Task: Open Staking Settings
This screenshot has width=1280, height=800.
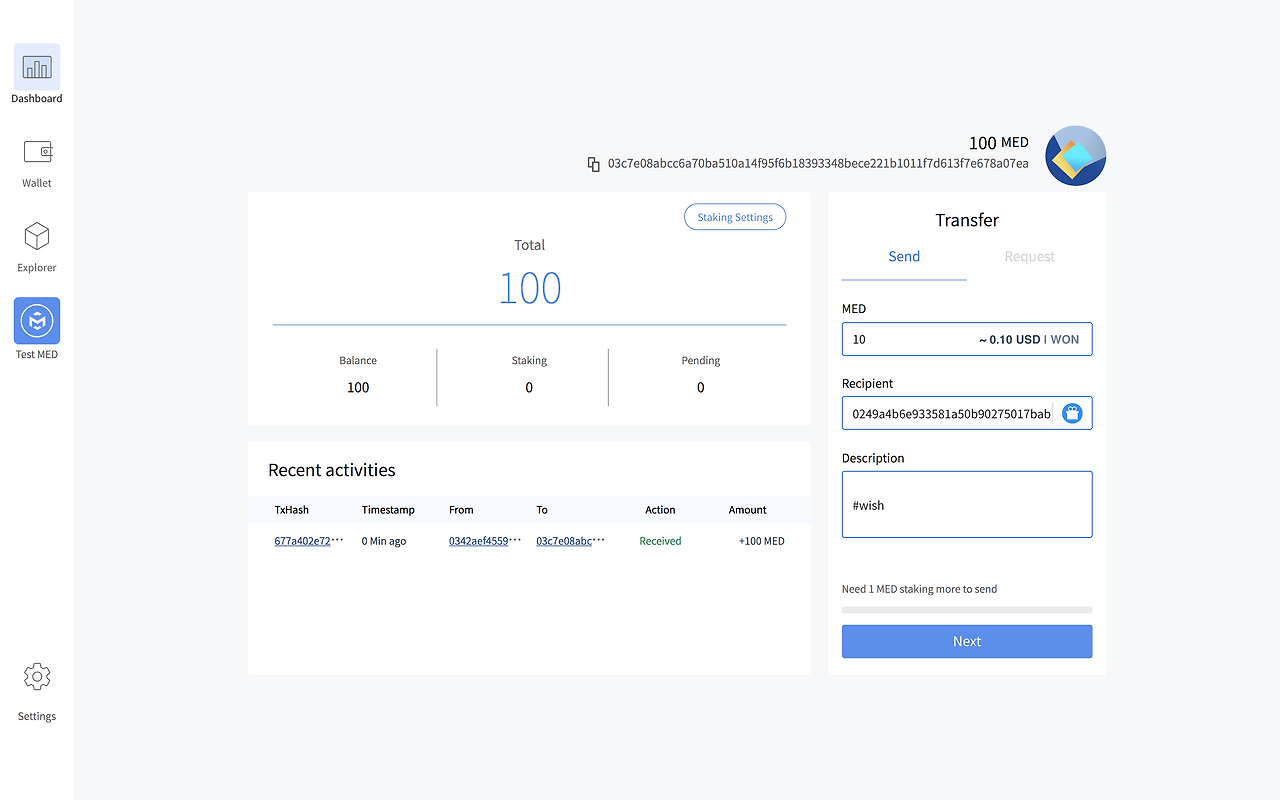Action: click(x=735, y=217)
